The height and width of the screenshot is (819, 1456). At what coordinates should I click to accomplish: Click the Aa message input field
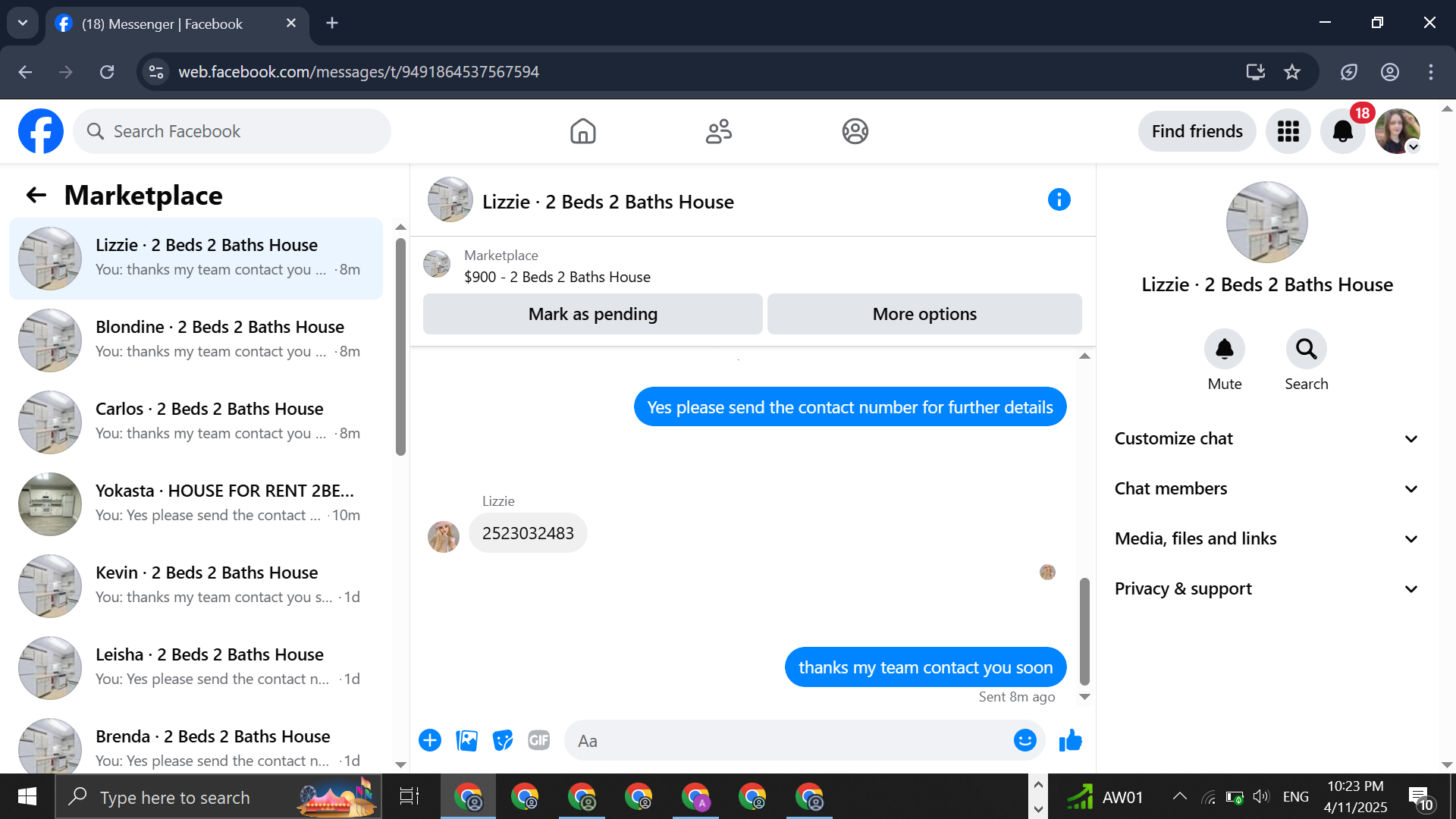pyautogui.click(x=789, y=741)
